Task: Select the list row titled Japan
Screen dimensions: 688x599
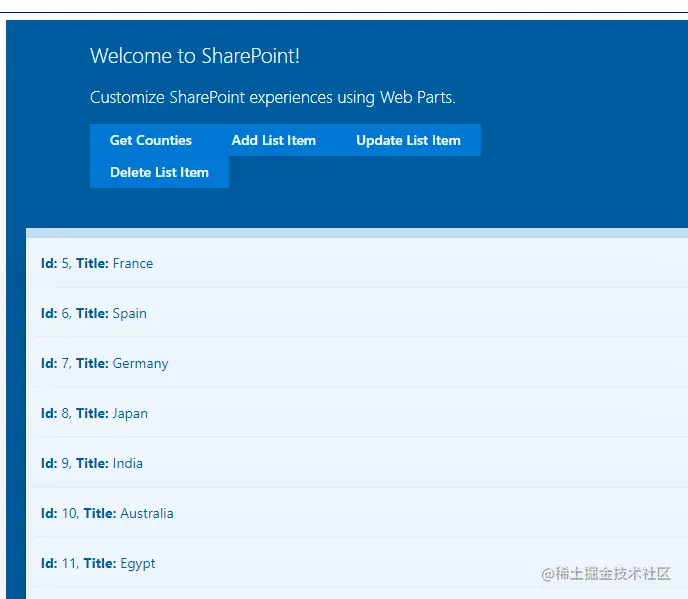Action: point(362,413)
